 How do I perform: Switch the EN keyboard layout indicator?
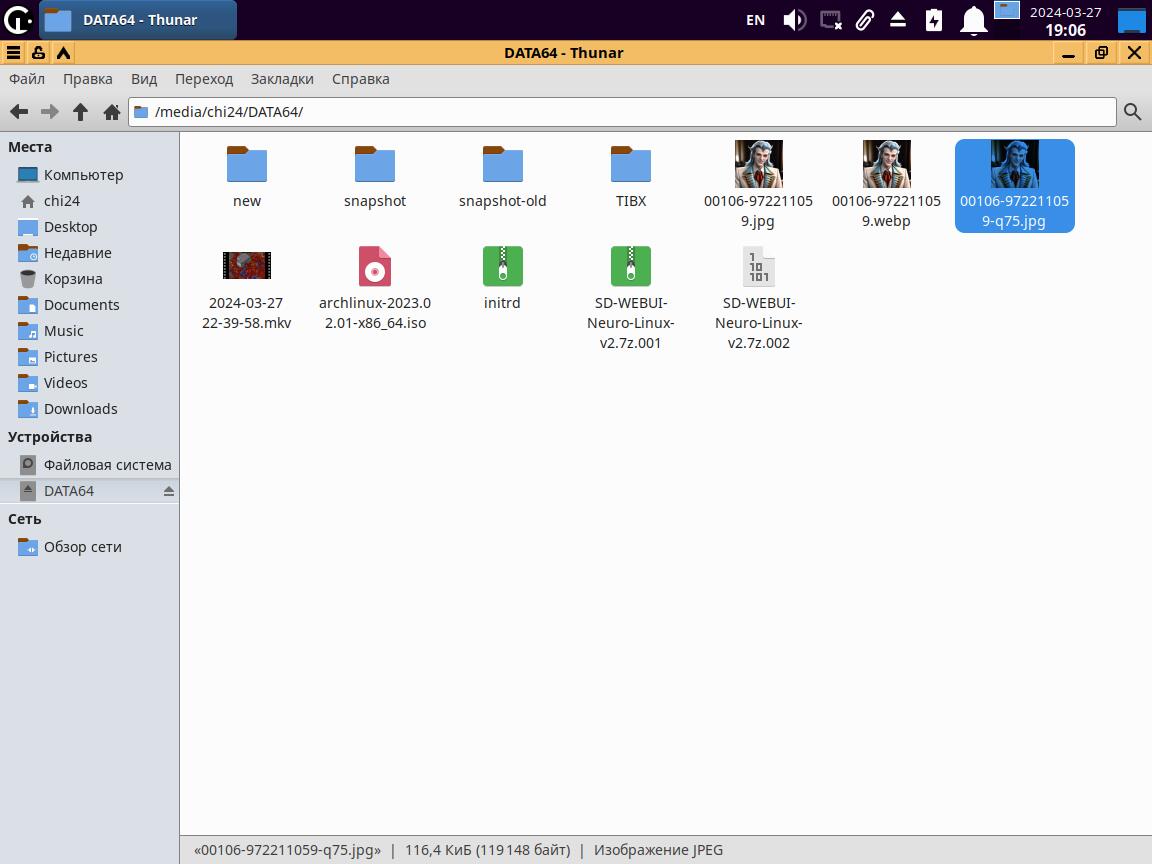click(755, 20)
